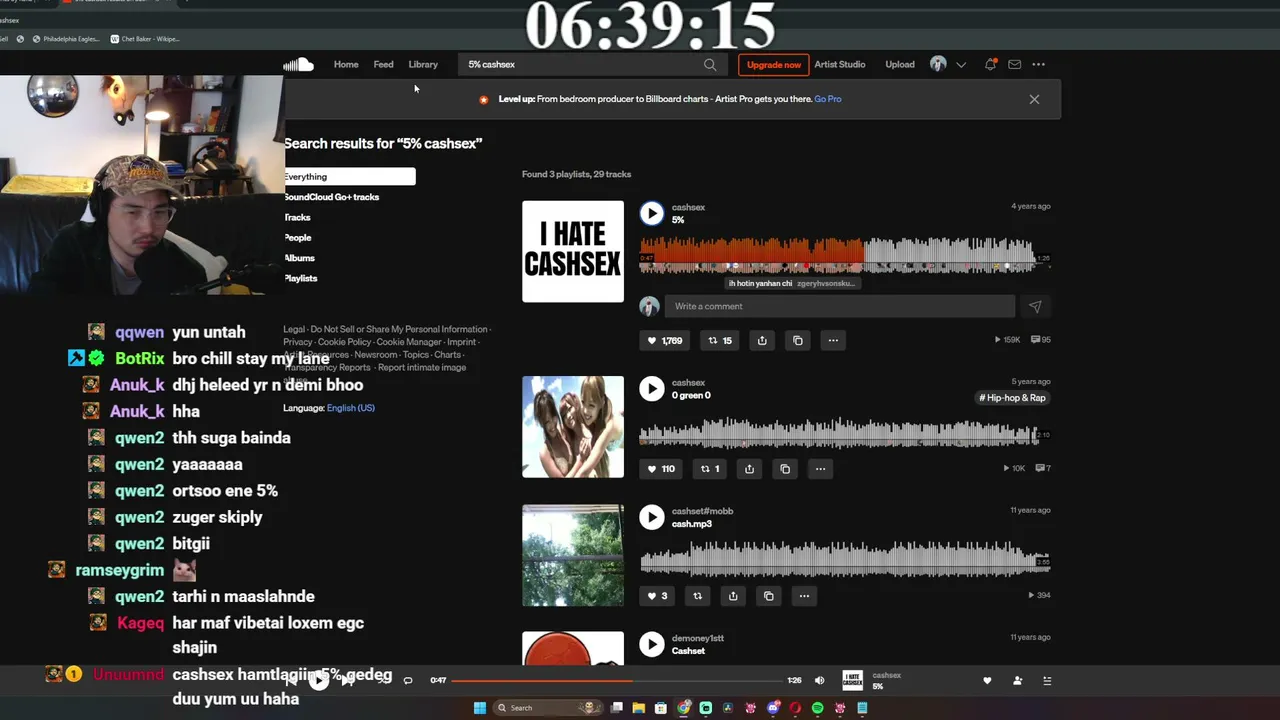
Task: Toggle repeat in the bottom player
Action: [408, 681]
